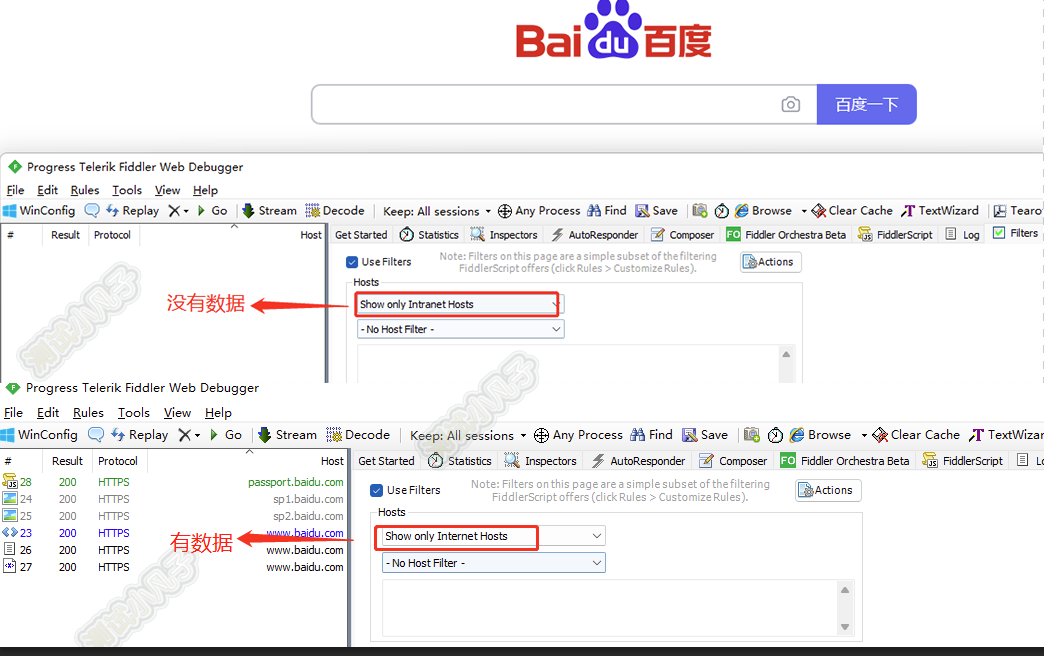The width and height of the screenshot is (1044, 656).
Task: Click Replay in lower Fiddler toolbar
Action: 139,435
